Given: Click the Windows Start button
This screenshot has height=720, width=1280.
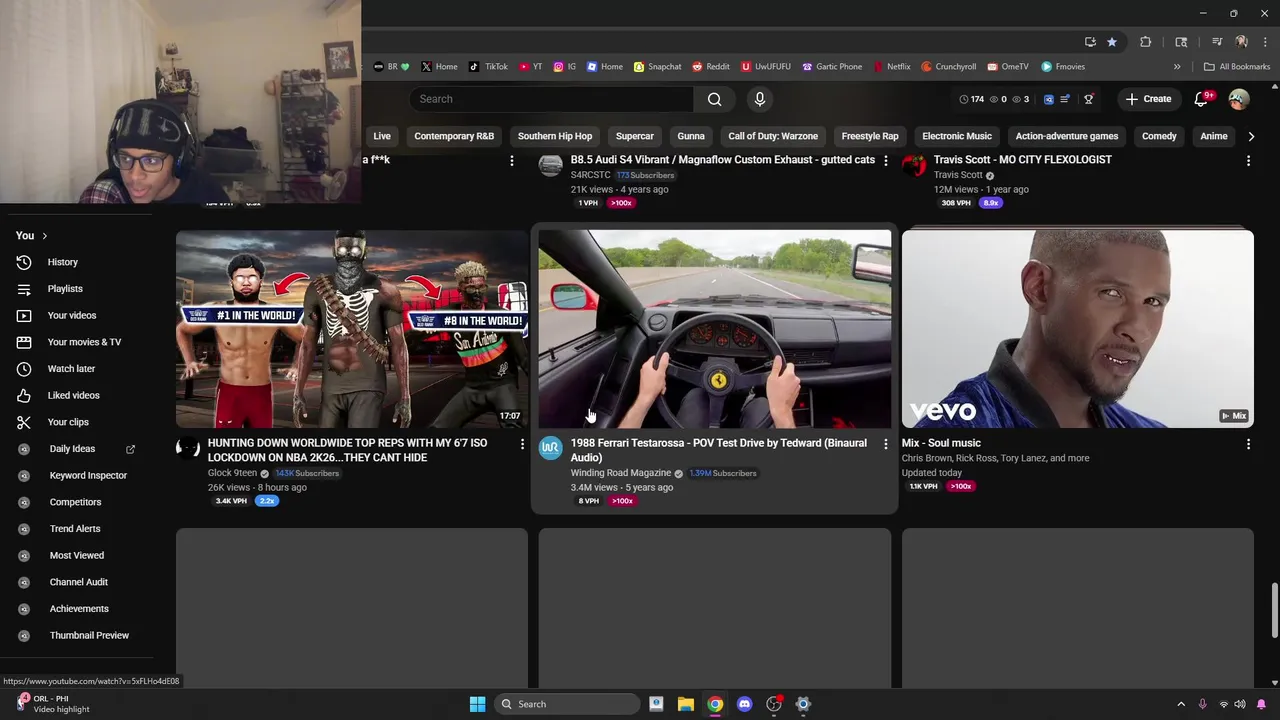Looking at the screenshot, I should 477,704.
